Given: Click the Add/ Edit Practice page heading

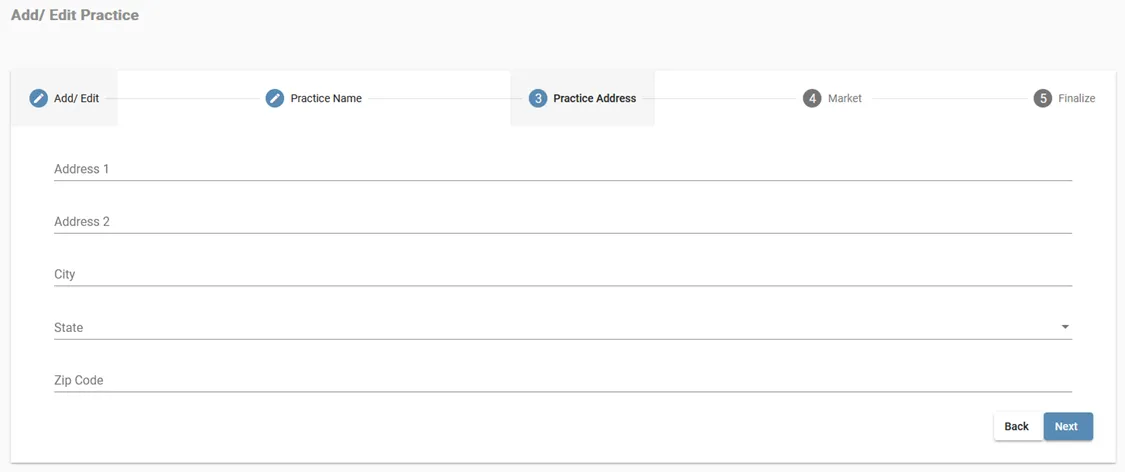Looking at the screenshot, I should [x=75, y=15].
